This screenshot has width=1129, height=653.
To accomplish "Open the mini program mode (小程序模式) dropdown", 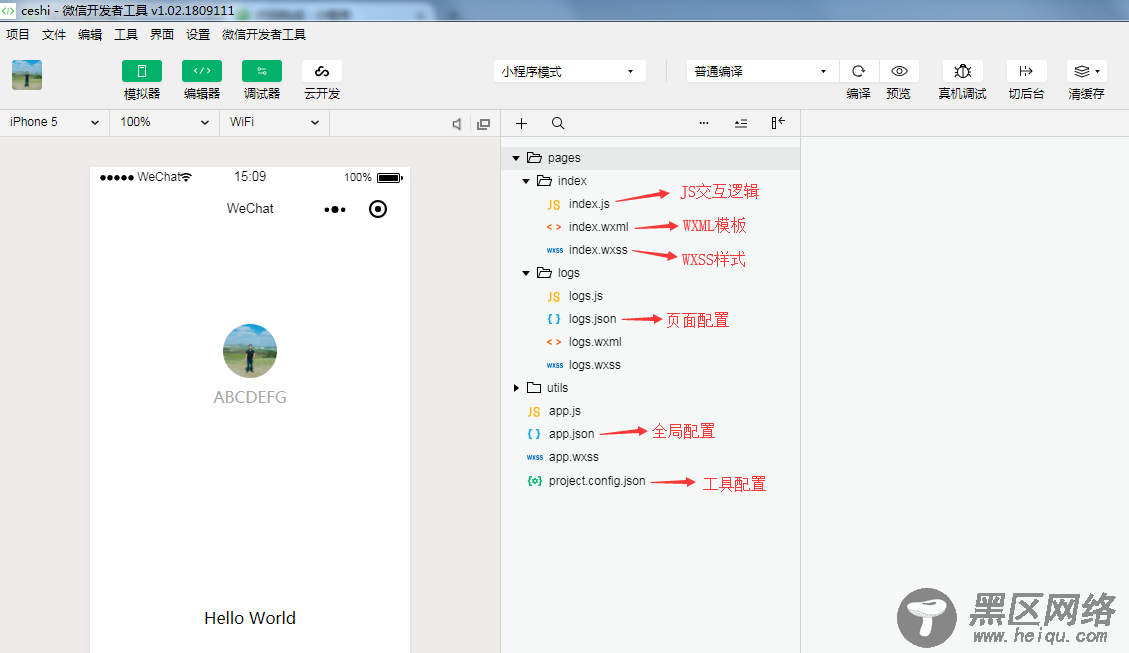I will pos(569,71).
